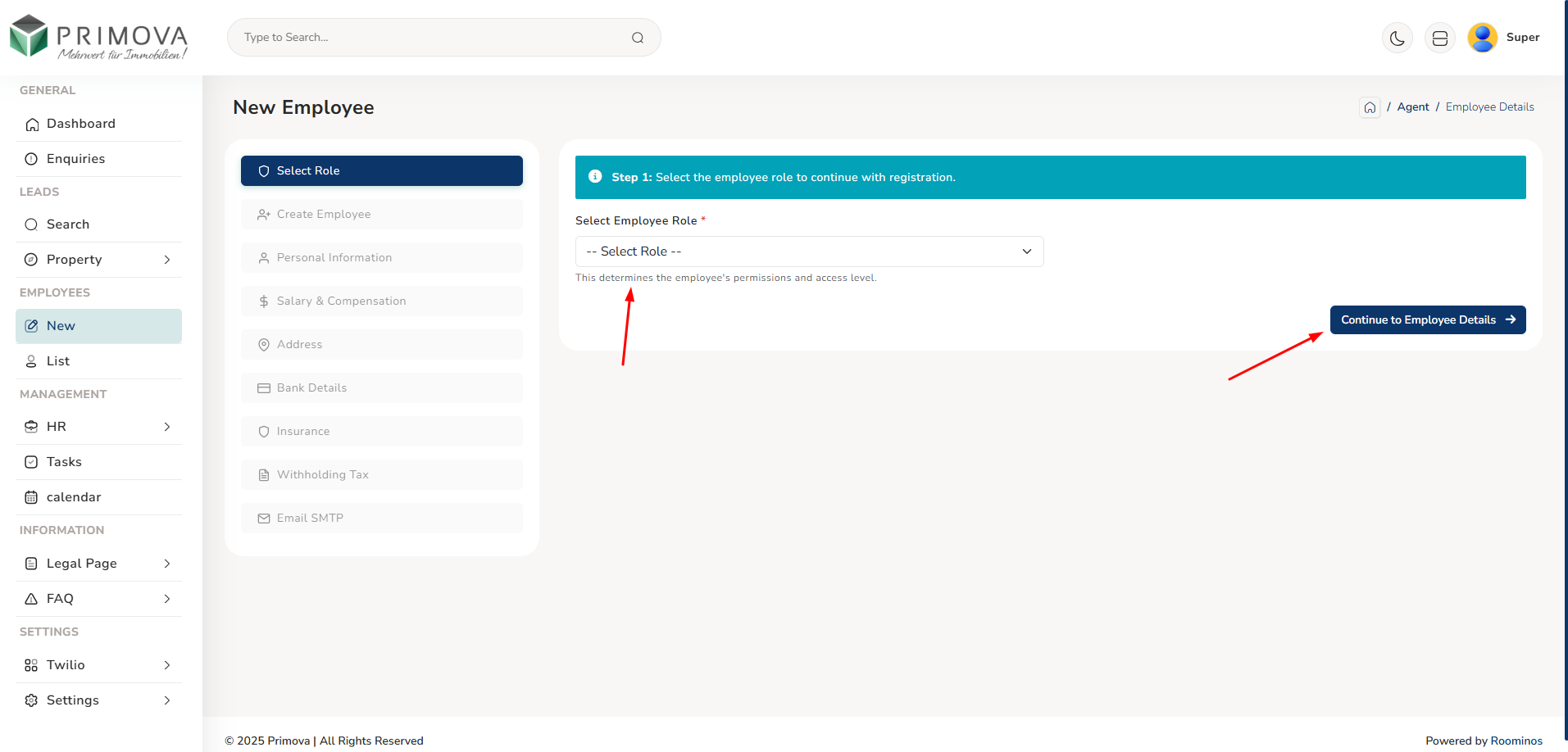Click the Primova logo

point(99,38)
